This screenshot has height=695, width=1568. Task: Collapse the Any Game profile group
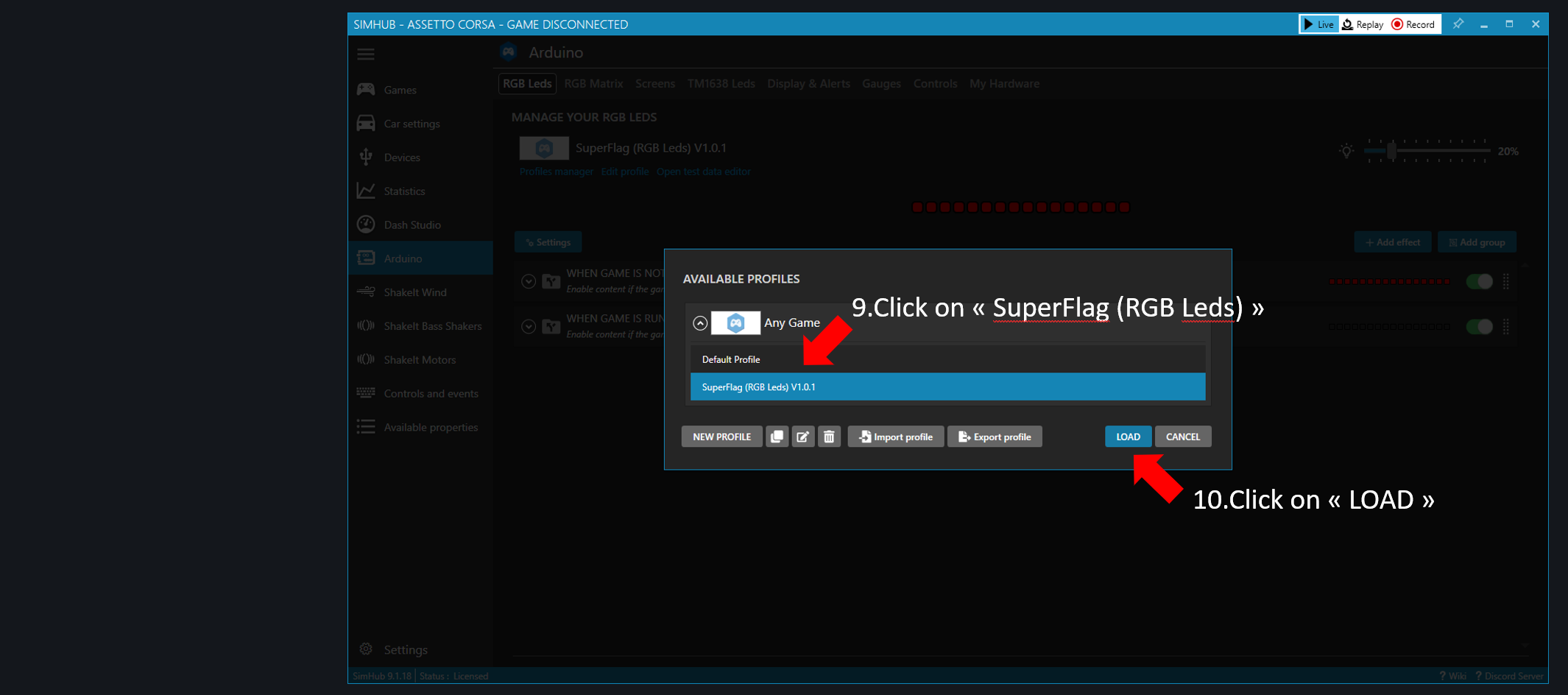tap(700, 323)
